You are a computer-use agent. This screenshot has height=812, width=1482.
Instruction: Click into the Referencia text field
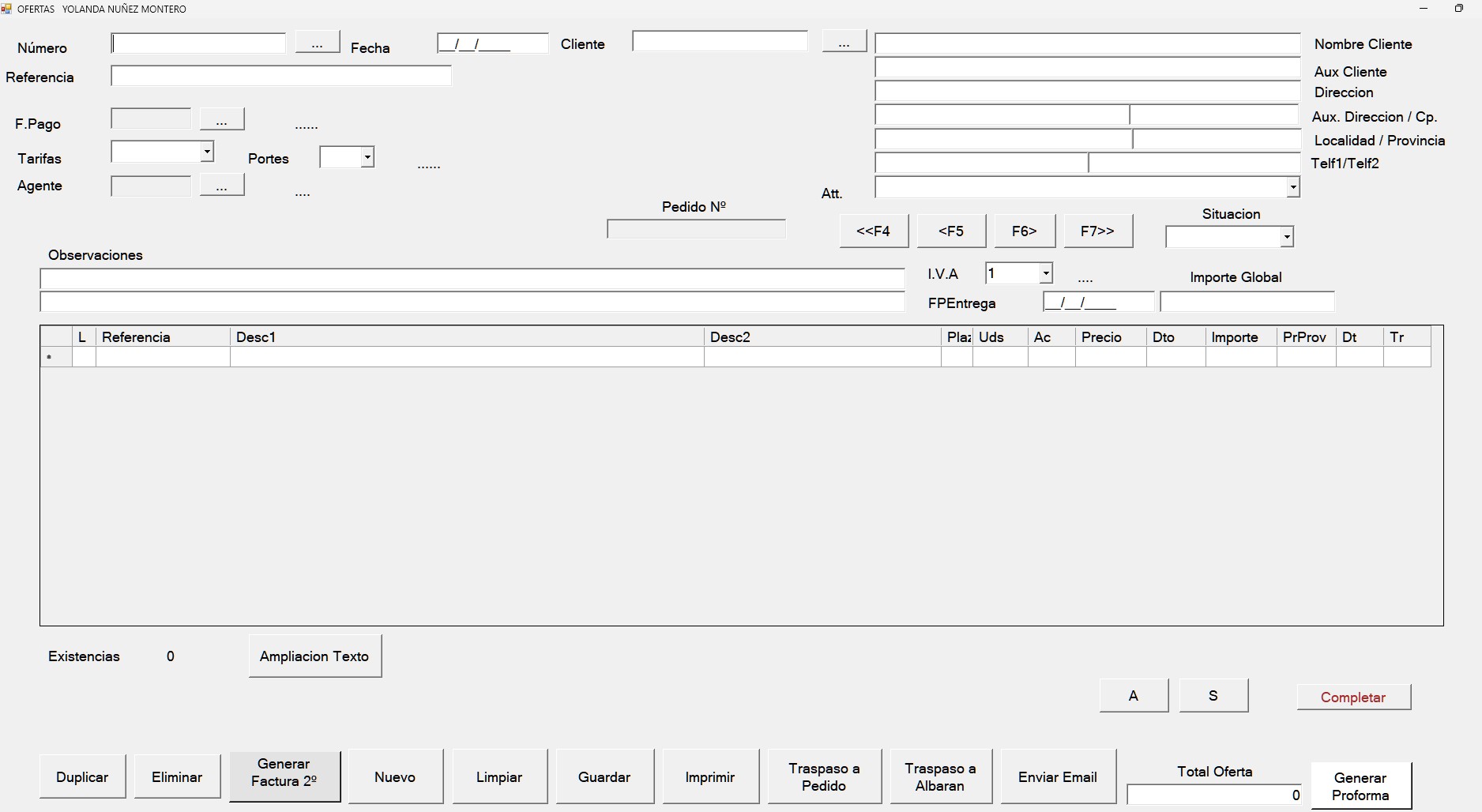[280, 76]
